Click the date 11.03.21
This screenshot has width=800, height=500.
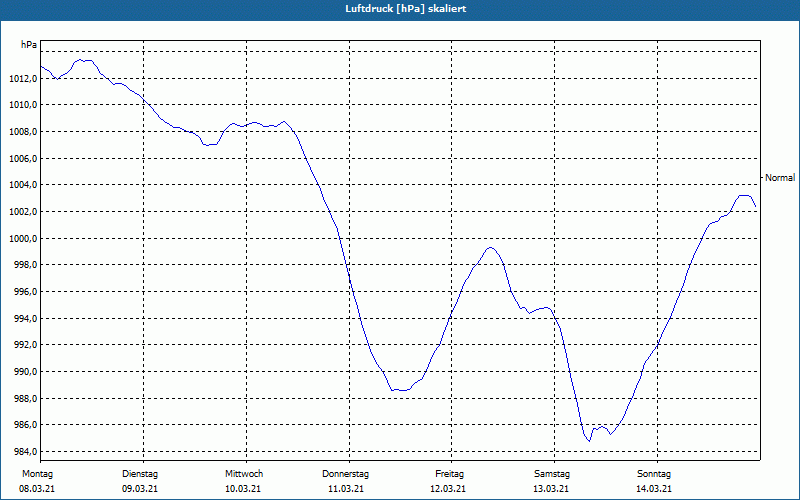tap(346, 489)
